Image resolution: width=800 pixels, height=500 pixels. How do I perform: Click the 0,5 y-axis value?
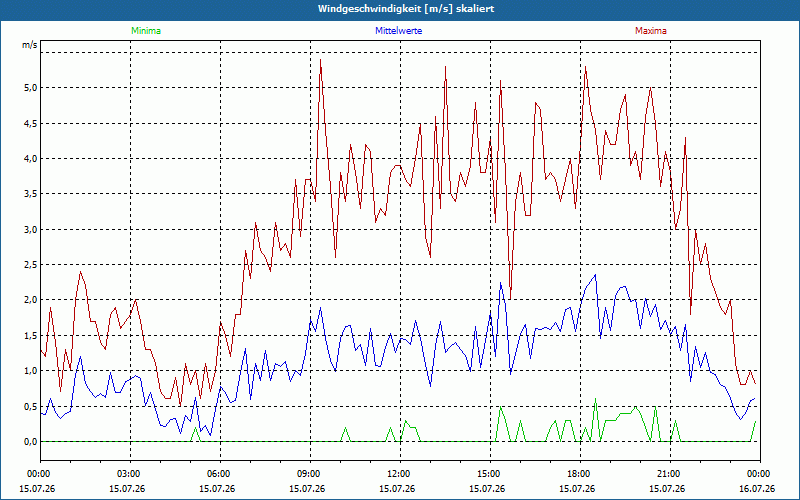[31, 407]
